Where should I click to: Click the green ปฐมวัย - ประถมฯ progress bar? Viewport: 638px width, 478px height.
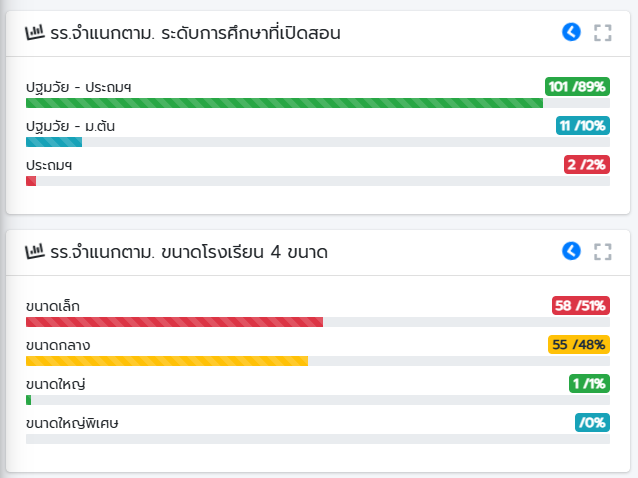pyautogui.click(x=284, y=103)
